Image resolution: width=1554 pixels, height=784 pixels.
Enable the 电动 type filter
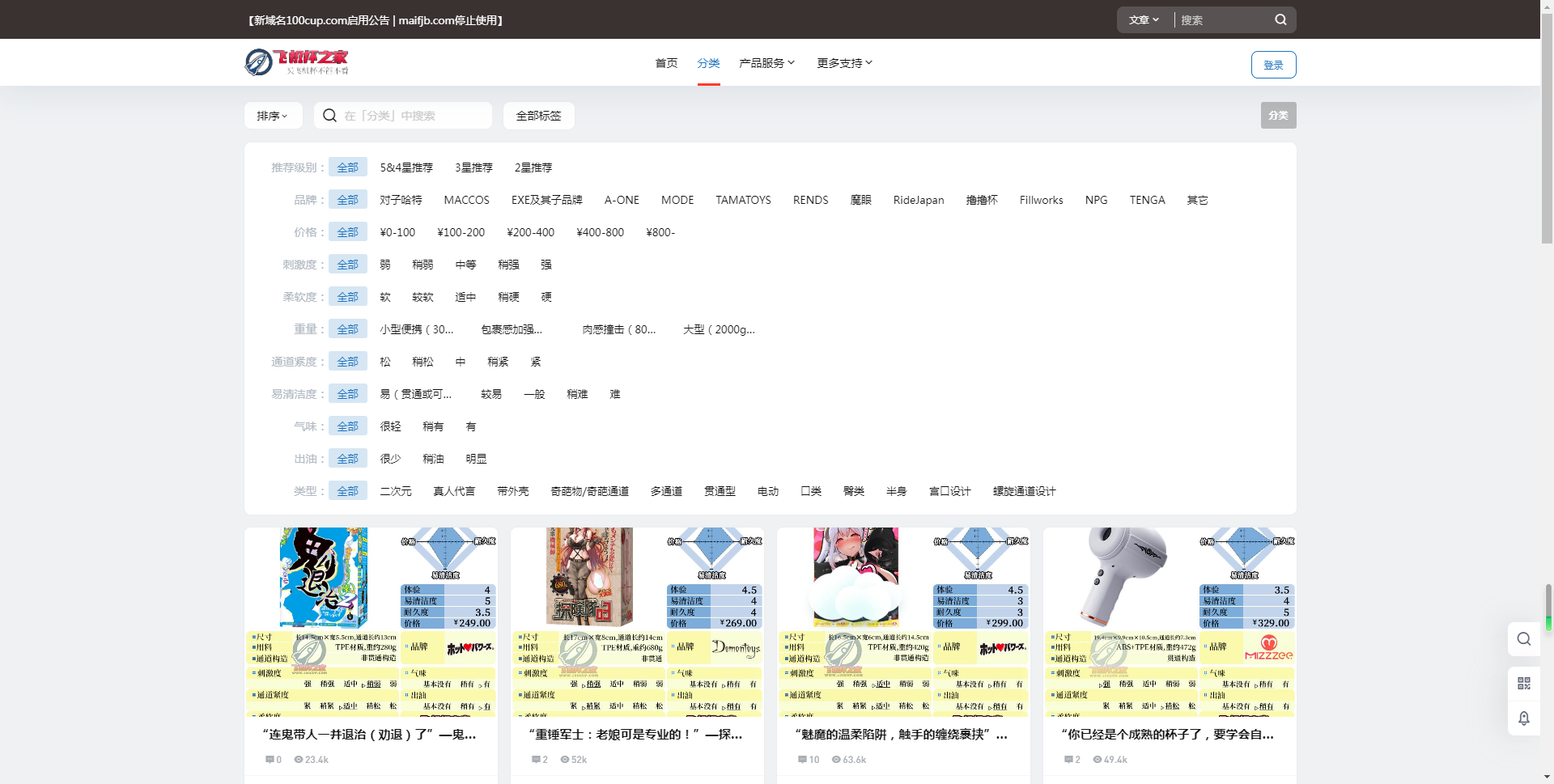[768, 491]
